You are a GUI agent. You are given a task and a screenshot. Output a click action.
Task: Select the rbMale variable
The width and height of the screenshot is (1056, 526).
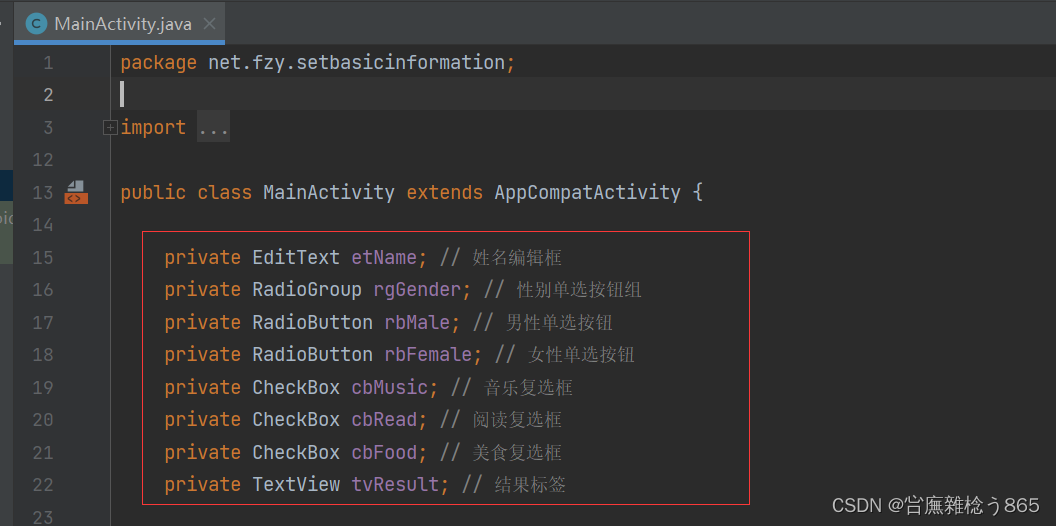pyautogui.click(x=417, y=323)
